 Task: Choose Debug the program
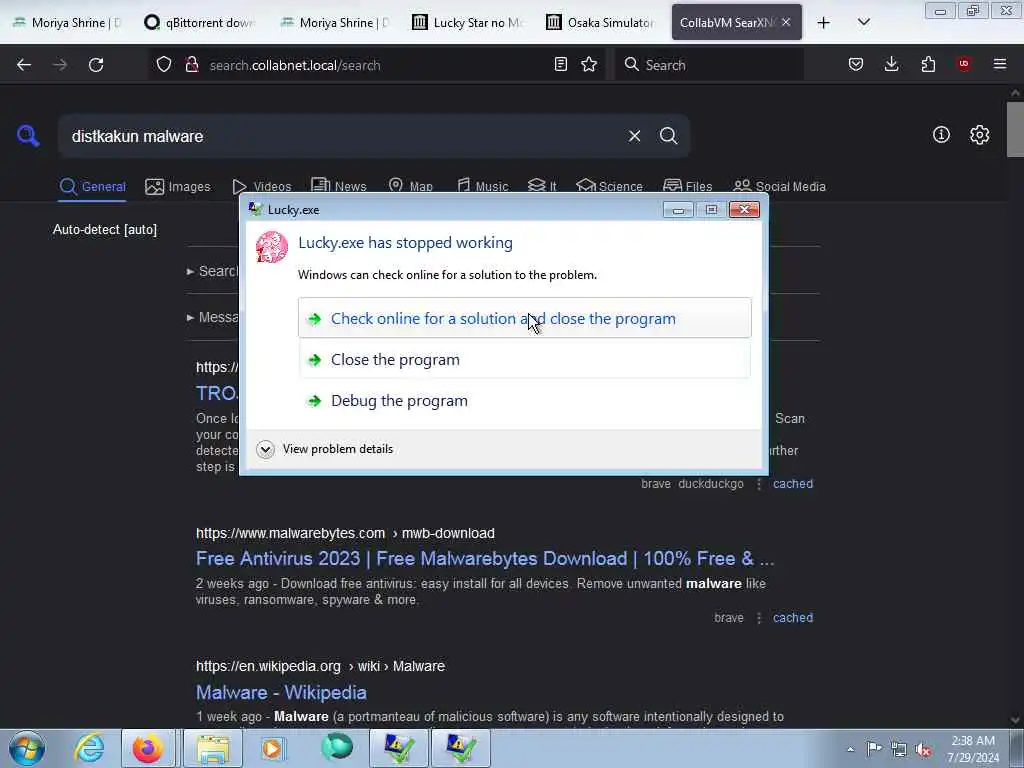pyautogui.click(x=524, y=400)
